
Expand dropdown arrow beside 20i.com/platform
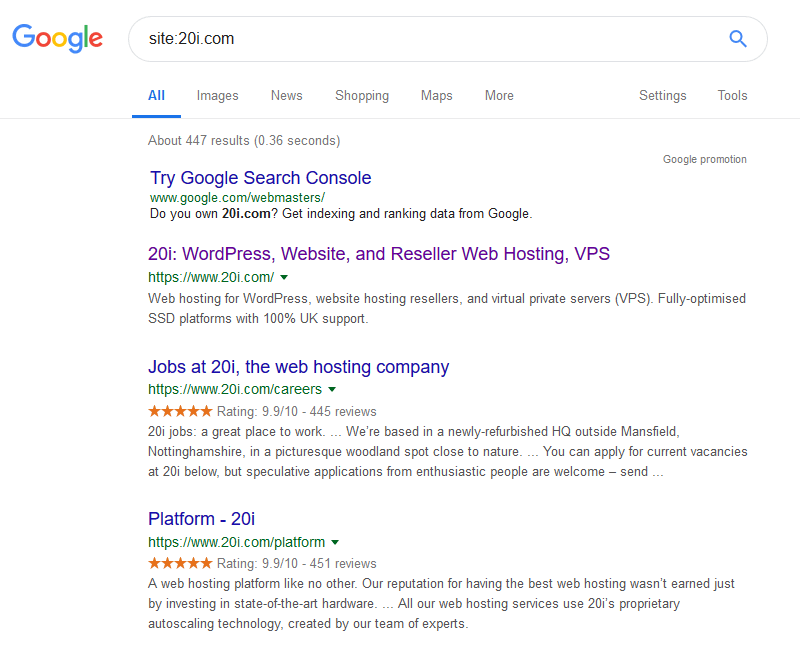pos(335,542)
